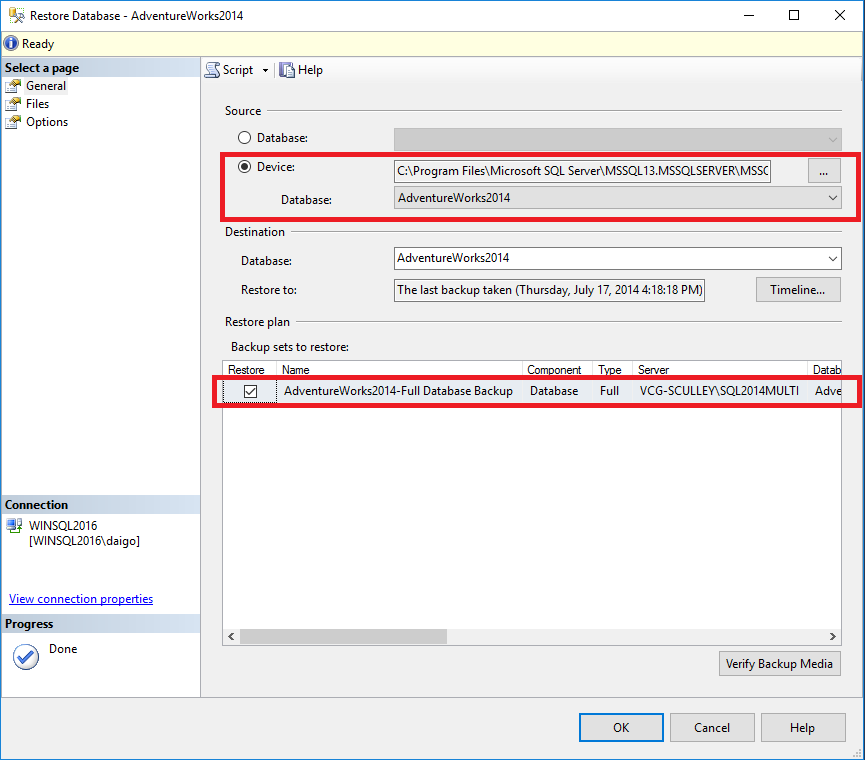Click the Done progress checkmark icon
This screenshot has width=865, height=760.
click(26, 657)
